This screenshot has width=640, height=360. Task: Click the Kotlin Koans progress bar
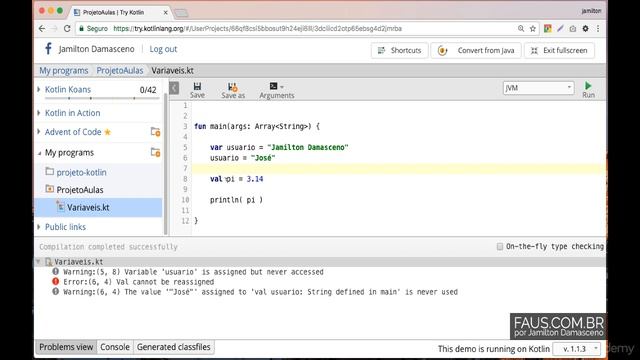(x=102, y=98)
